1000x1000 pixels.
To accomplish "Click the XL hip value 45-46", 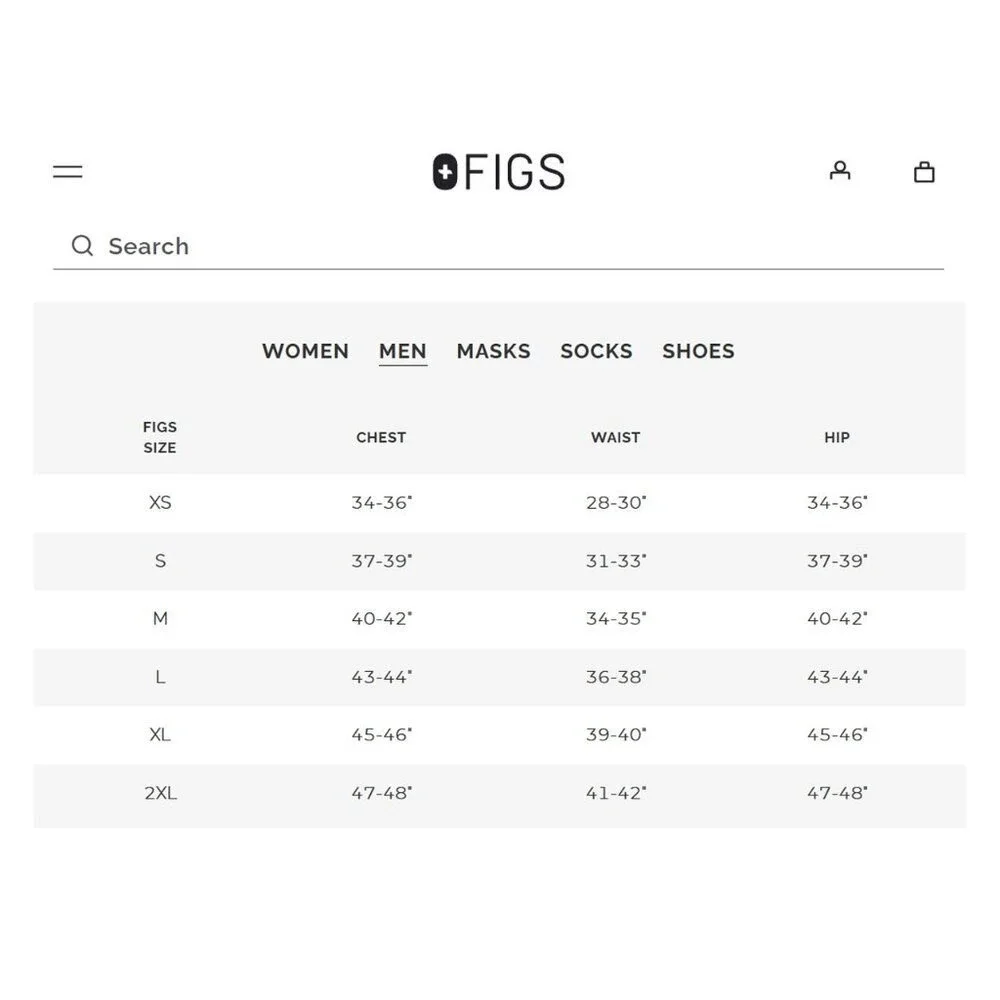I will (837, 735).
